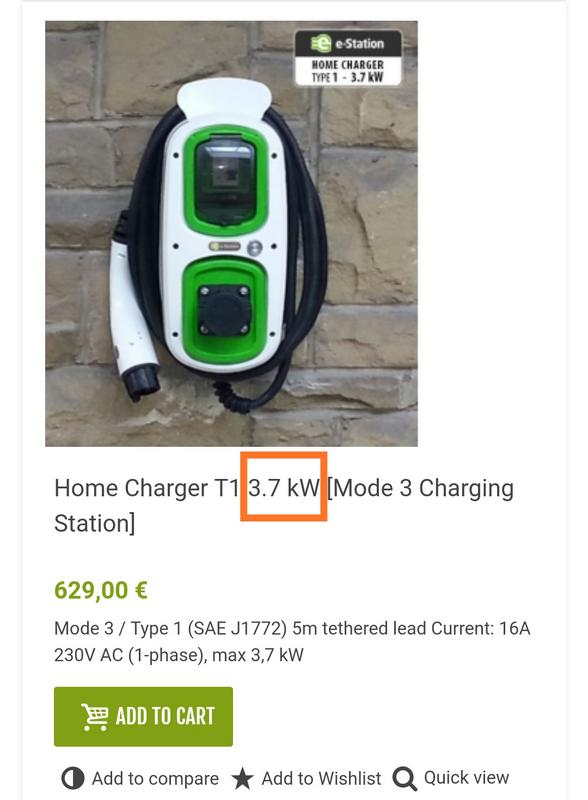Click the HOME CHARGER TYPE 1 label on the photo
588x800 pixels.
click(348, 71)
